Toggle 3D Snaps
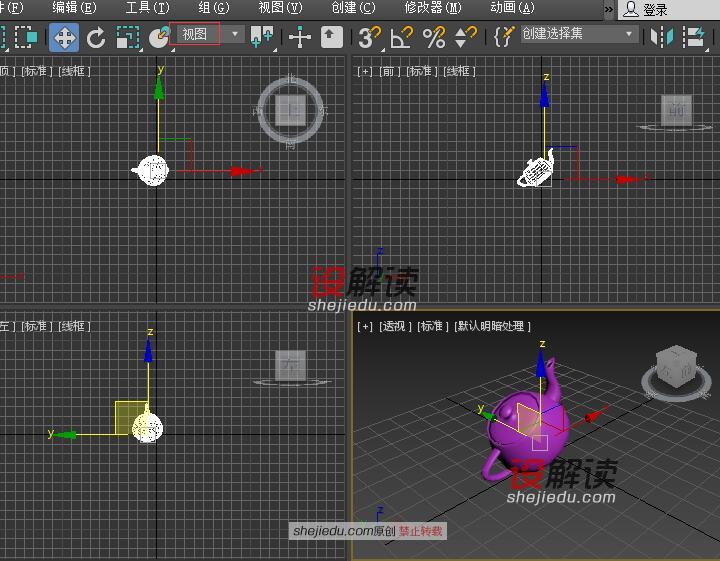Screen dimensions: 720x561 [x=370, y=37]
